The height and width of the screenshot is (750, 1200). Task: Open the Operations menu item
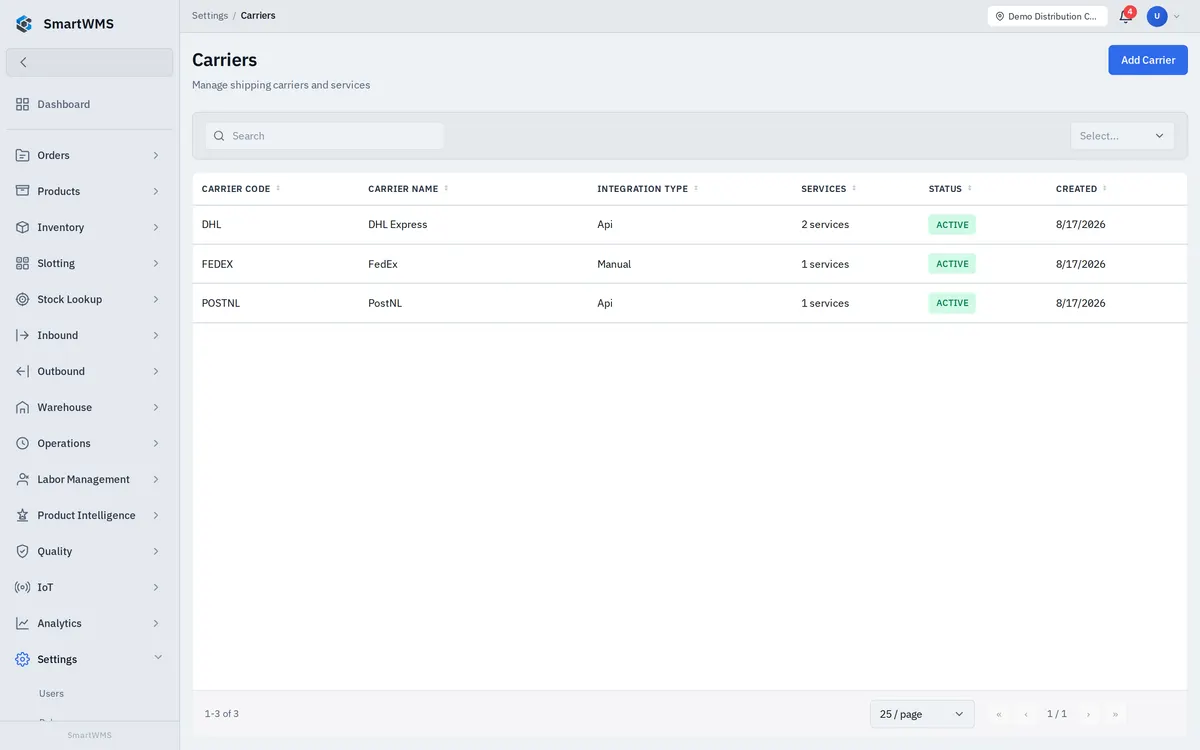[89, 443]
